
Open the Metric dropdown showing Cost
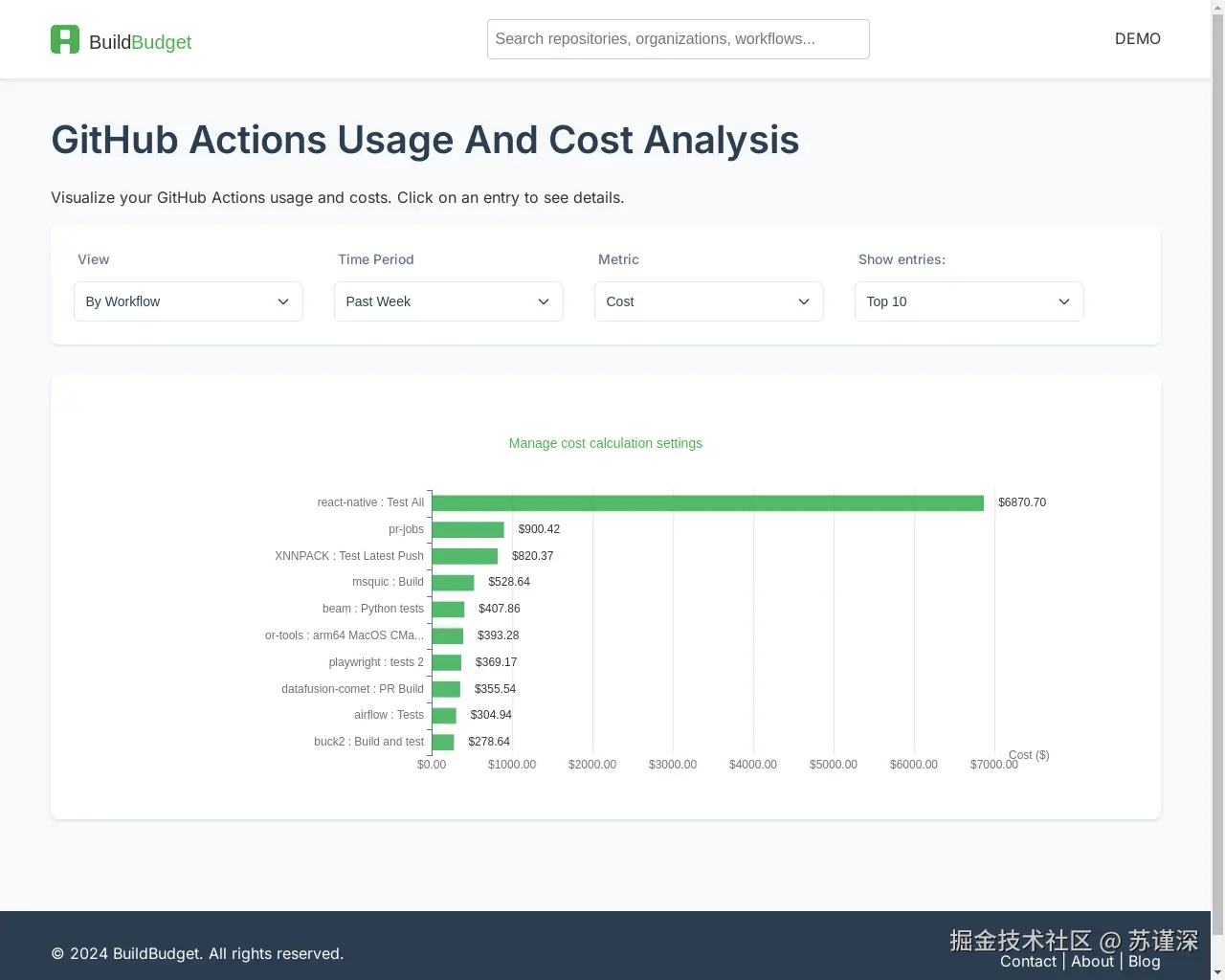(x=708, y=301)
